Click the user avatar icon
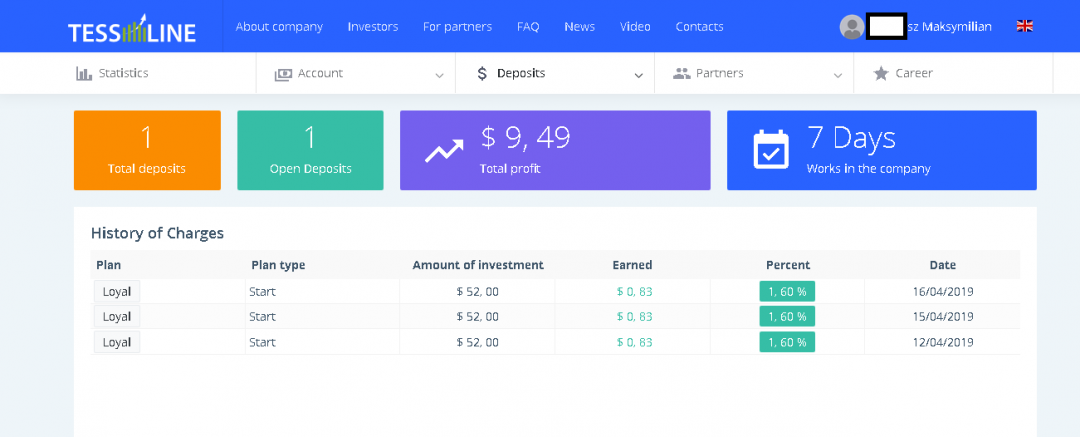1080x437 pixels. (x=851, y=27)
